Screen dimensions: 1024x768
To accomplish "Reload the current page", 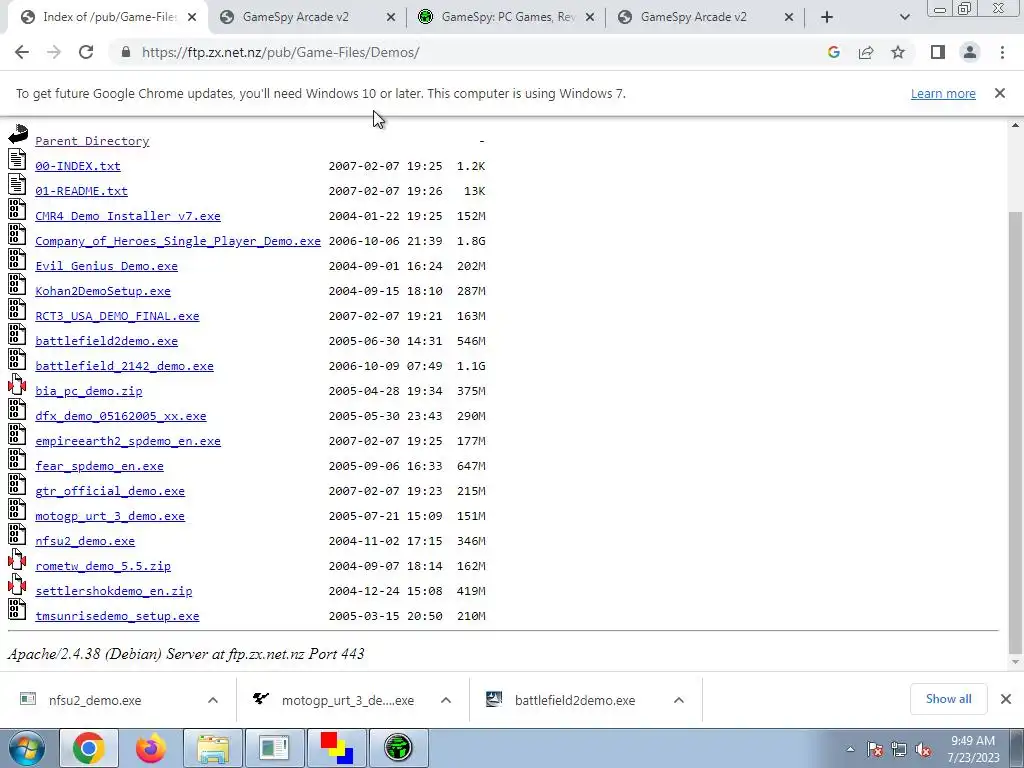I will [x=86, y=52].
